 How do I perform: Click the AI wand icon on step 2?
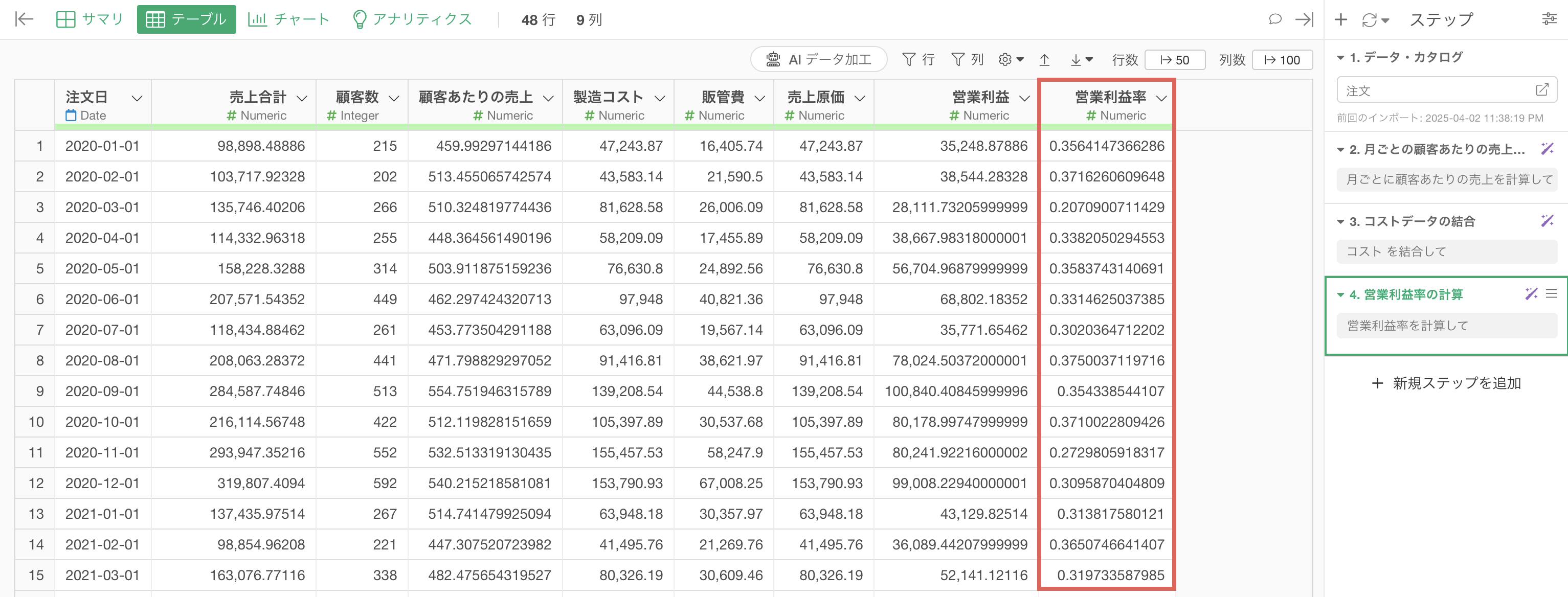tap(1547, 149)
